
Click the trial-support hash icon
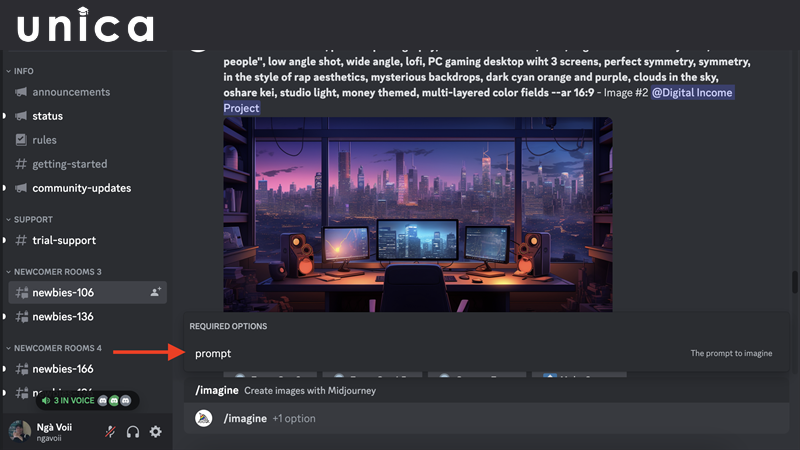coord(21,240)
